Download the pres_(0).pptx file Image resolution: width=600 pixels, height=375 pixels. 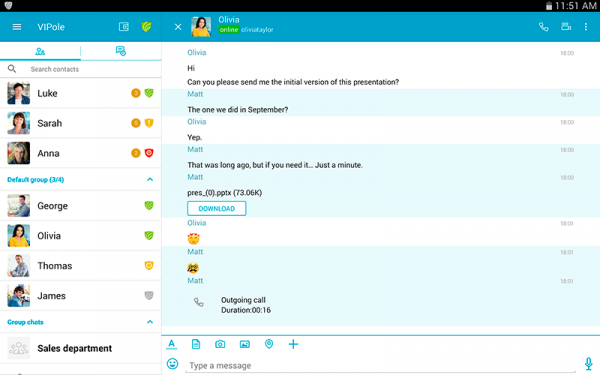pyautogui.click(x=217, y=209)
